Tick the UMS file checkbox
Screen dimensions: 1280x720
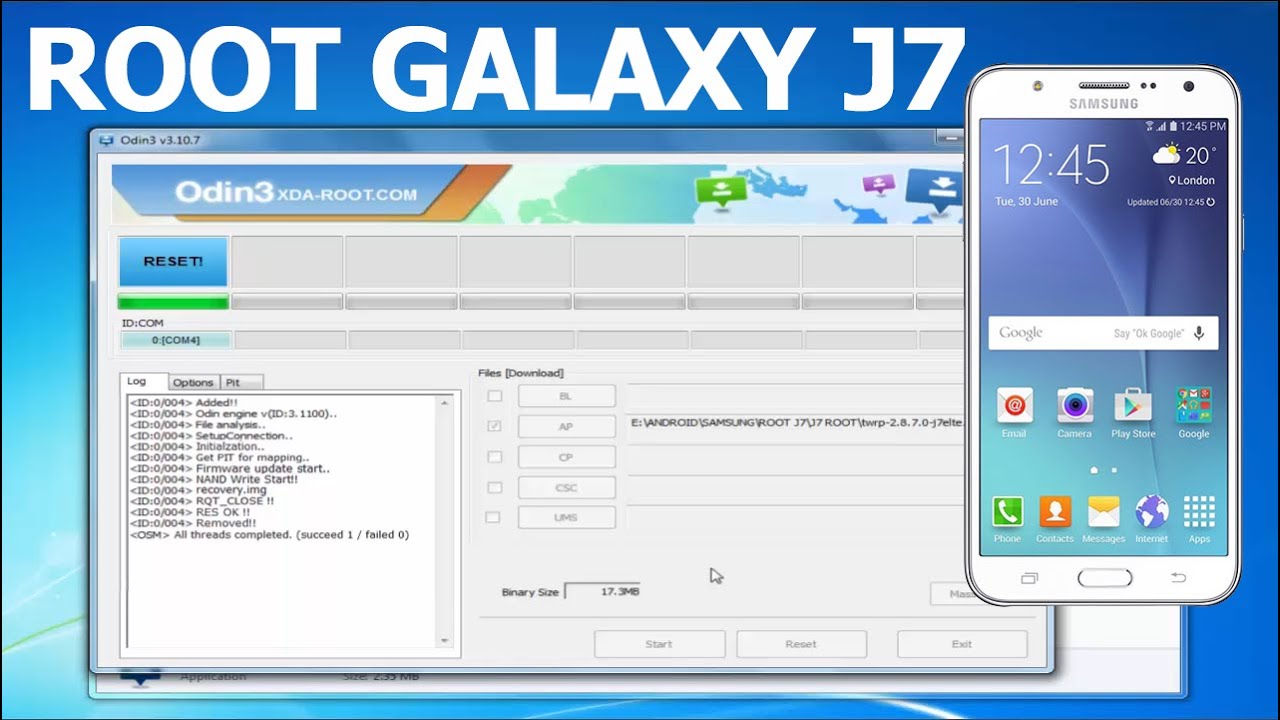[x=493, y=517]
